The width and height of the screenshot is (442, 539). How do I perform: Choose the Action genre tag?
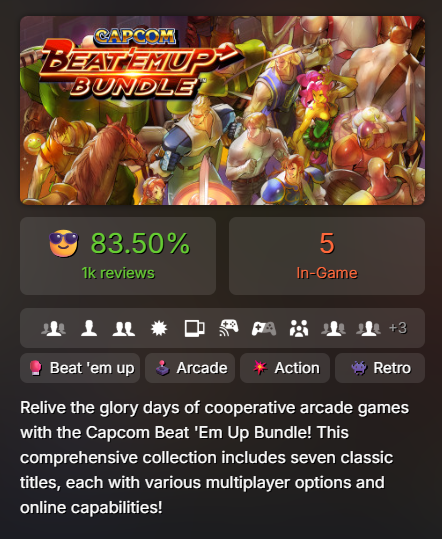285,368
